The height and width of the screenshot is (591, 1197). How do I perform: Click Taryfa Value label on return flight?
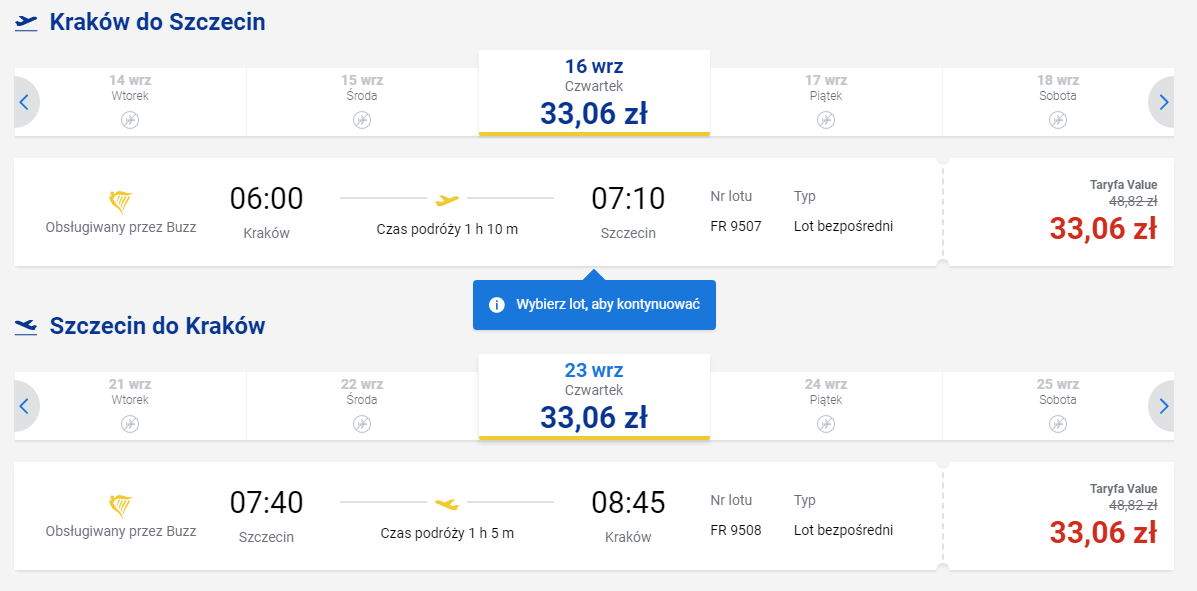pos(1124,489)
